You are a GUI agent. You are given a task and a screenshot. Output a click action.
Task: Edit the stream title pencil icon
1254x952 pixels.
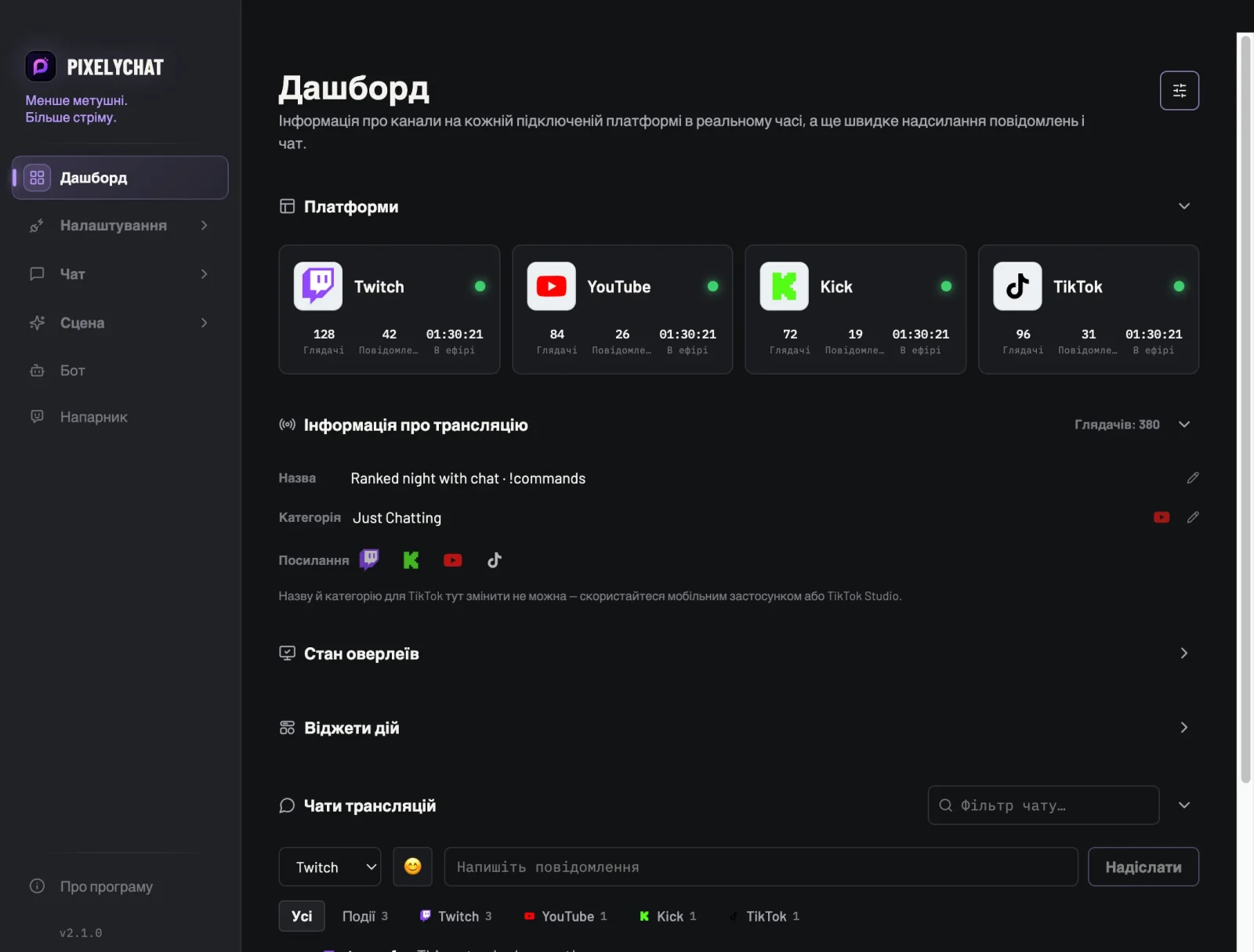1192,478
